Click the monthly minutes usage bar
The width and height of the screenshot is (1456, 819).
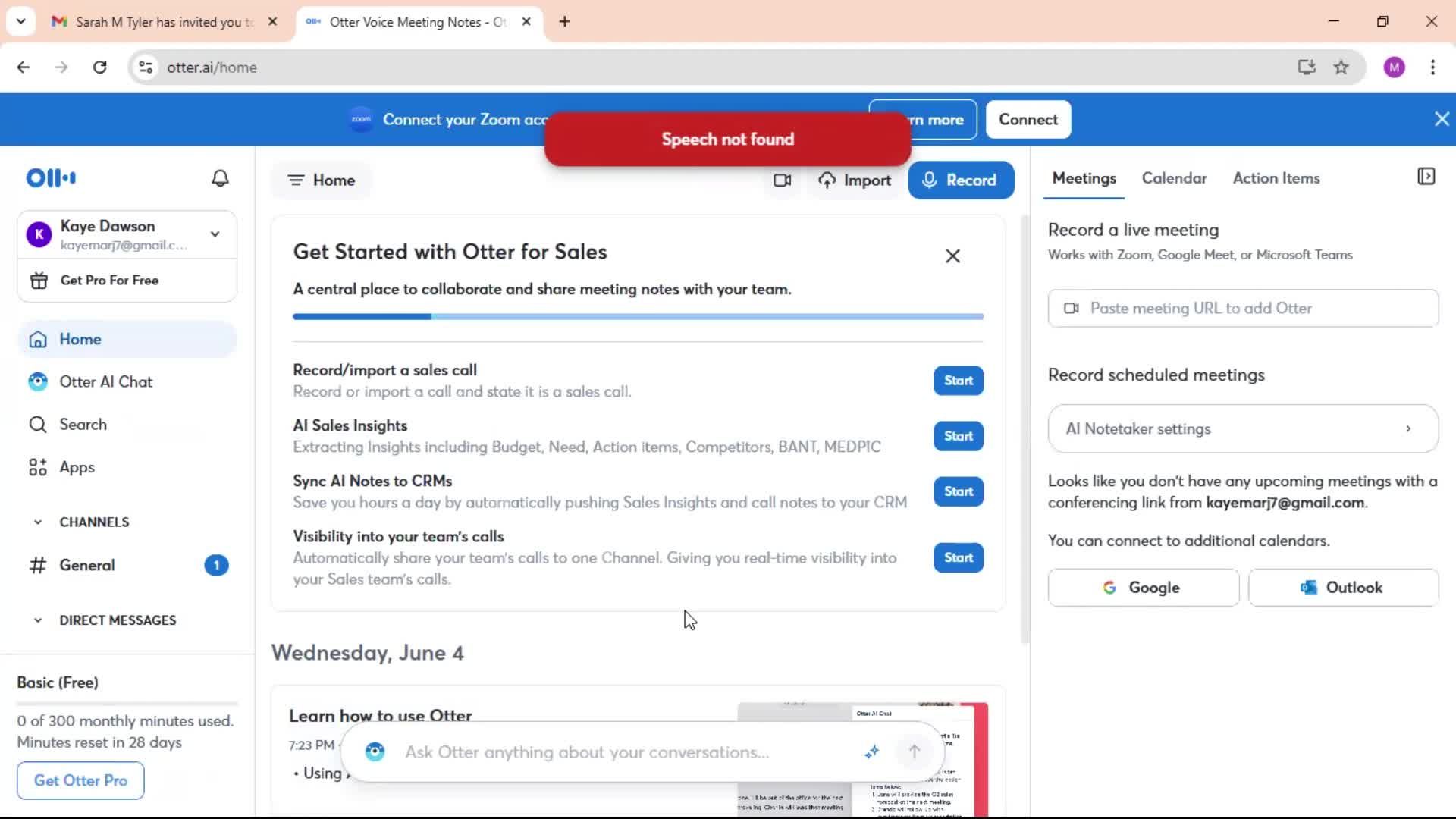(x=127, y=704)
